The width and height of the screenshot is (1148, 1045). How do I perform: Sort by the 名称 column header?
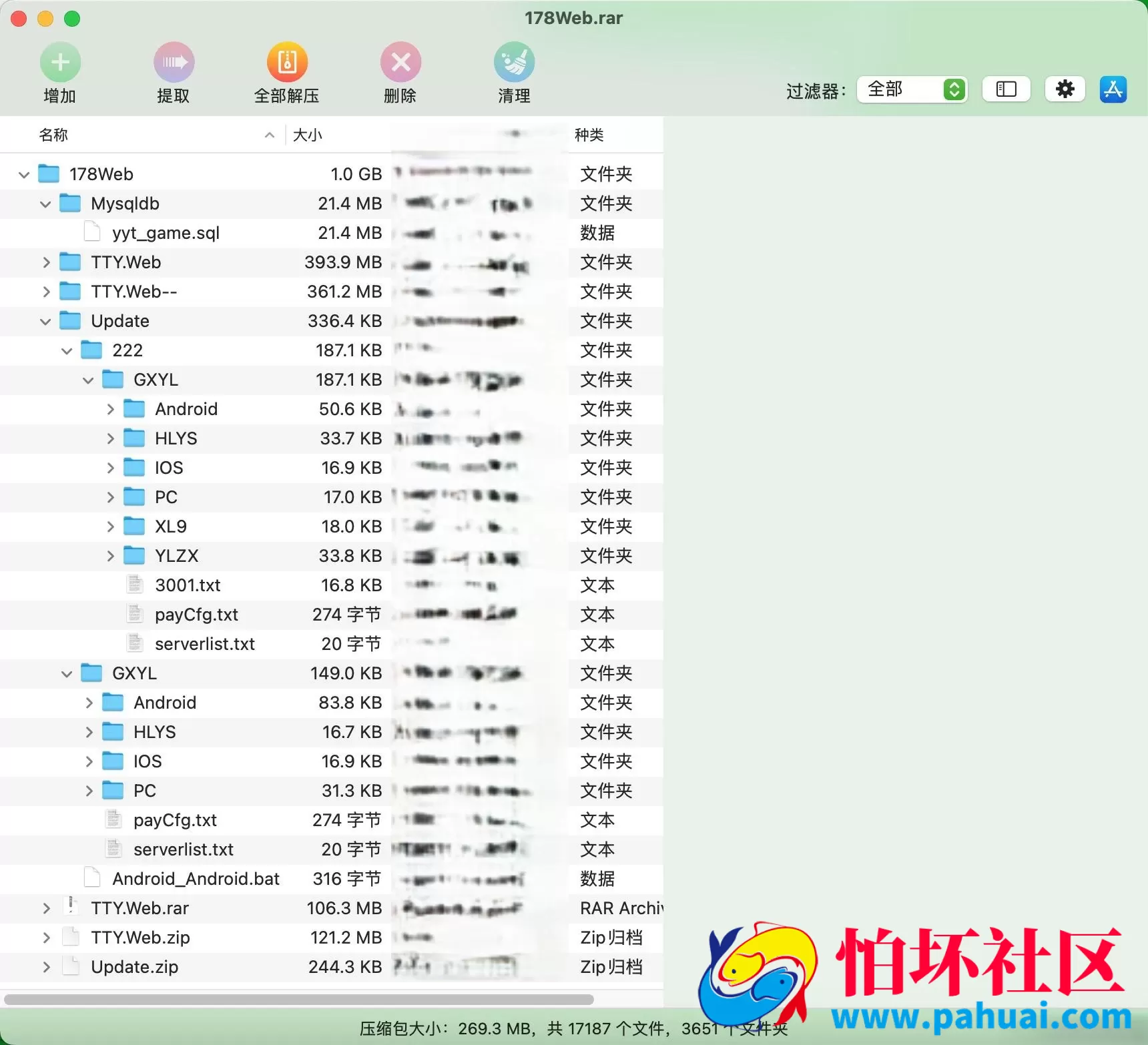tap(53, 135)
